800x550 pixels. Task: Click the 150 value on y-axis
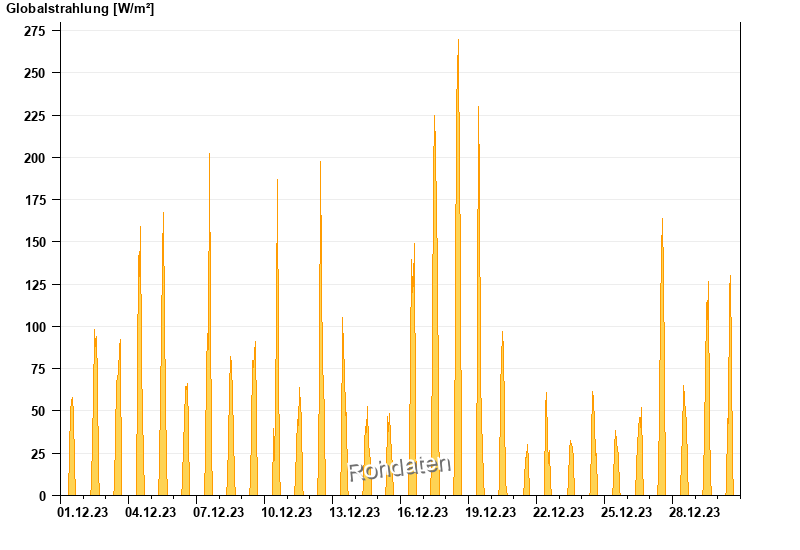(35, 242)
